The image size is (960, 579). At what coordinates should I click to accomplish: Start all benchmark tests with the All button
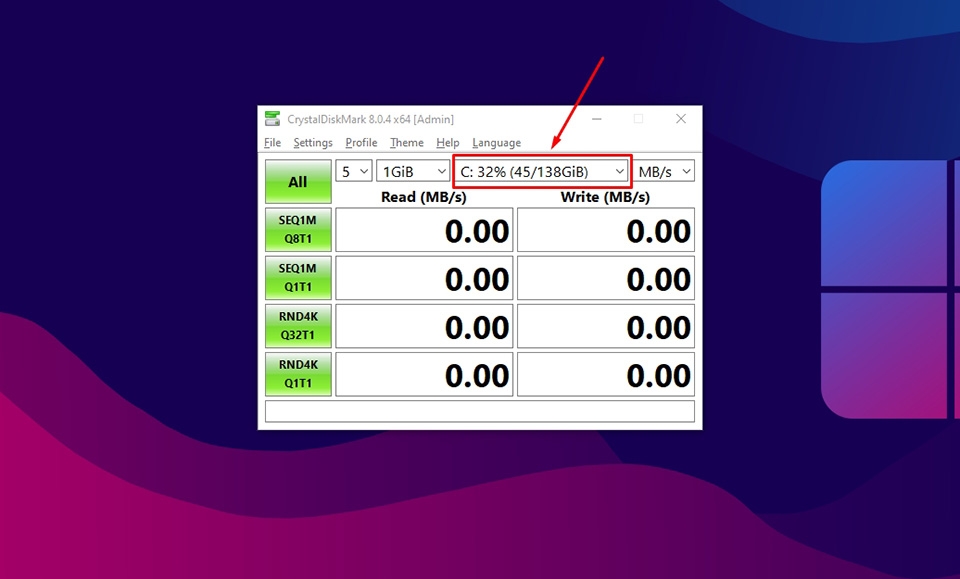297,181
